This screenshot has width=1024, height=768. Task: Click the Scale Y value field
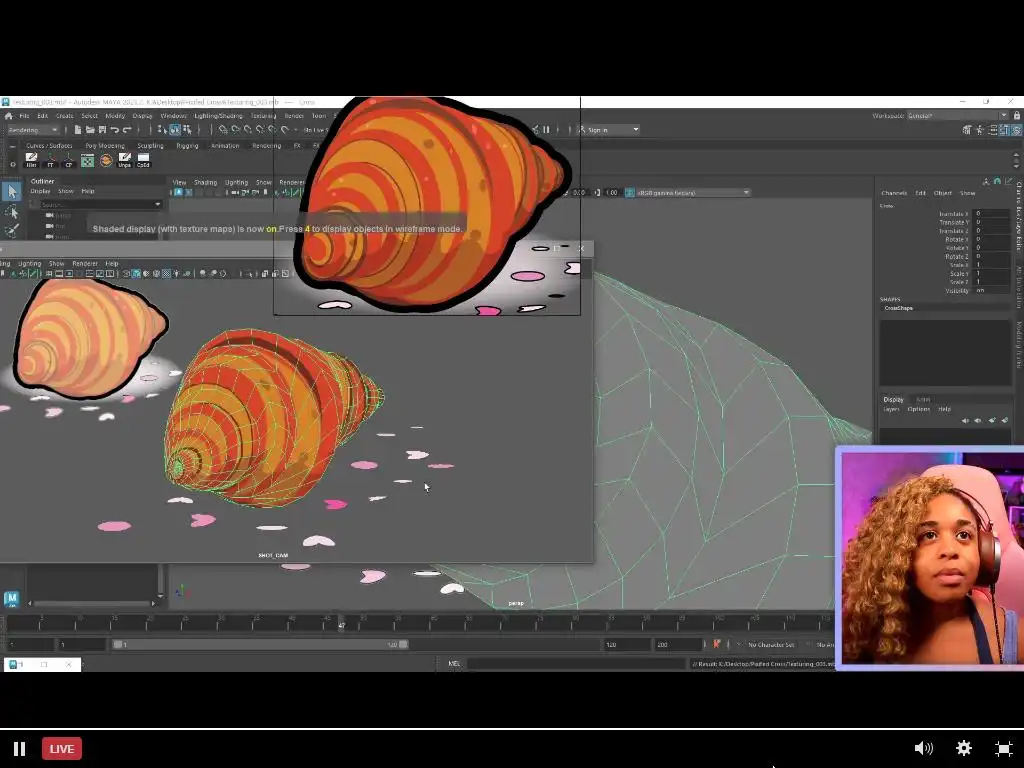pyautogui.click(x=991, y=273)
